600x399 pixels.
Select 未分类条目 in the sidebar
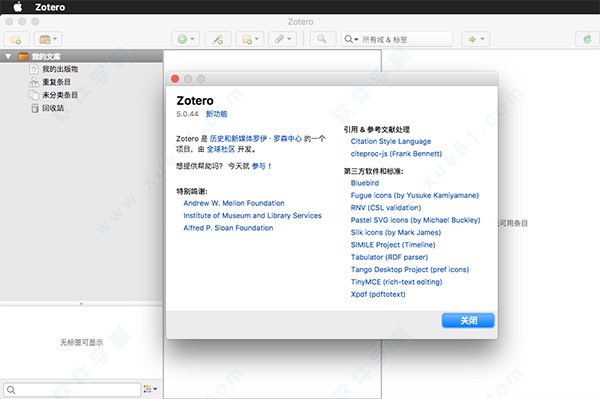pyautogui.click(x=60, y=95)
